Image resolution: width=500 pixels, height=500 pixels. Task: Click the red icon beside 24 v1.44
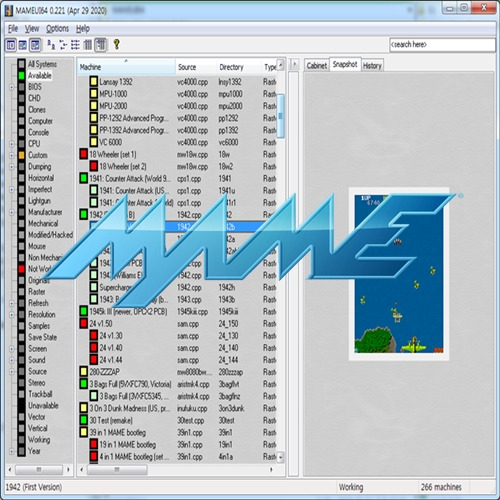(94, 360)
